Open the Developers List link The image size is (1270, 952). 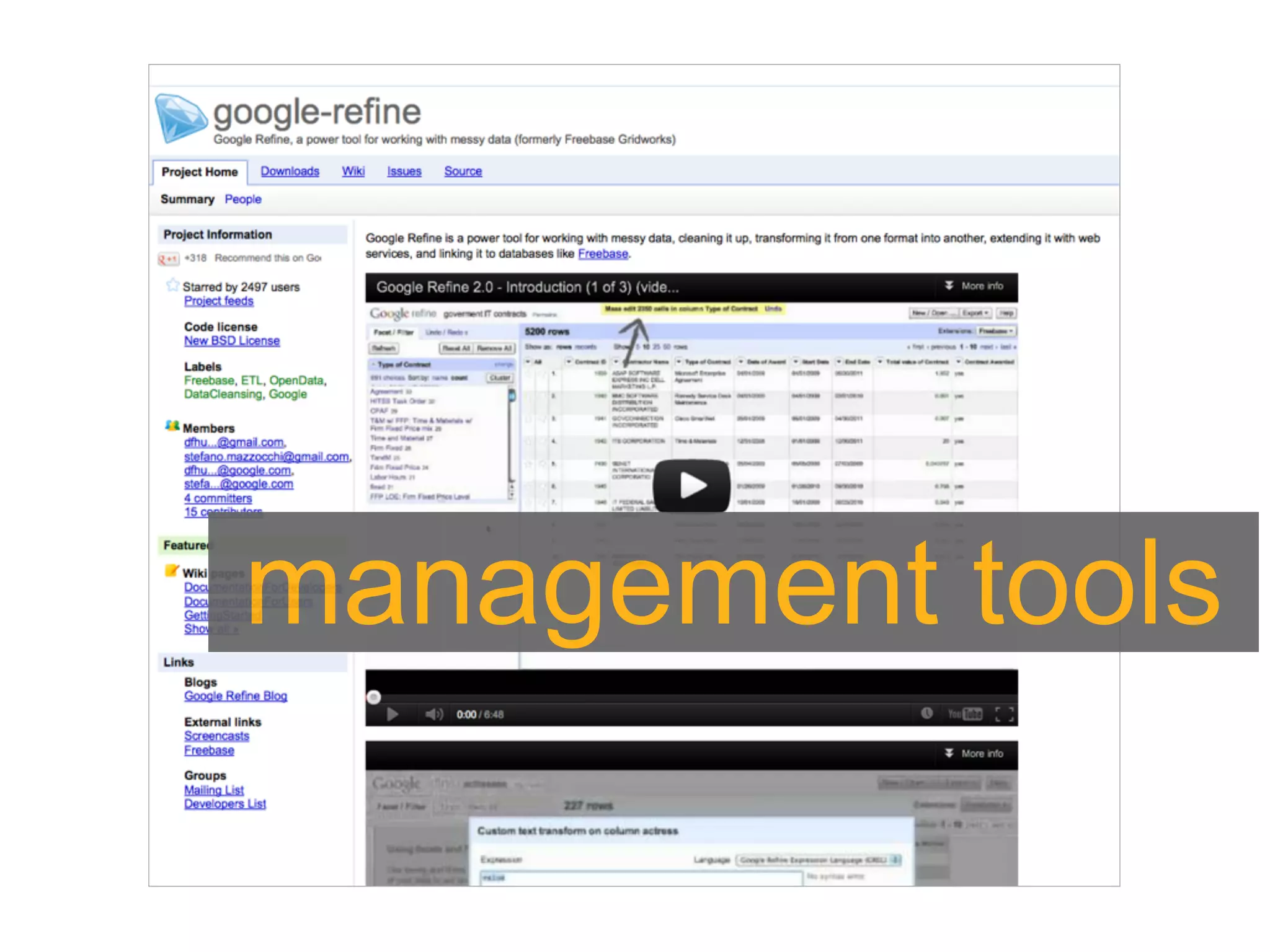[x=224, y=804]
